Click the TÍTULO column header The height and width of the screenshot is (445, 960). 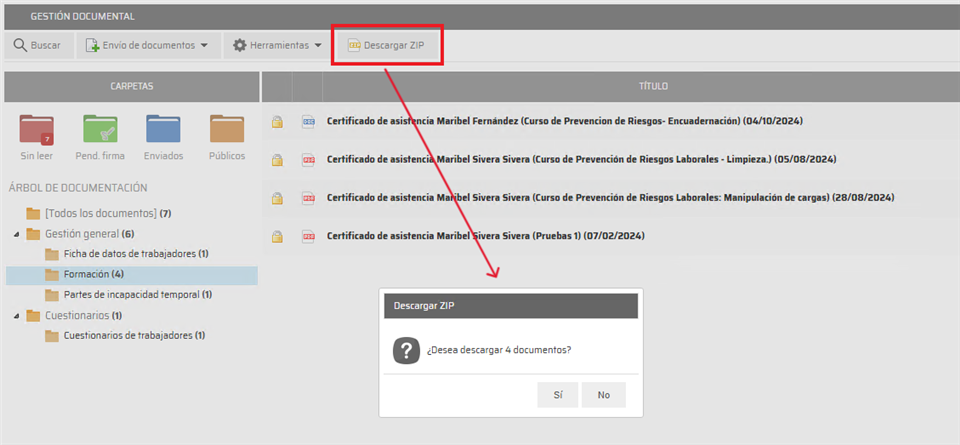[653, 86]
